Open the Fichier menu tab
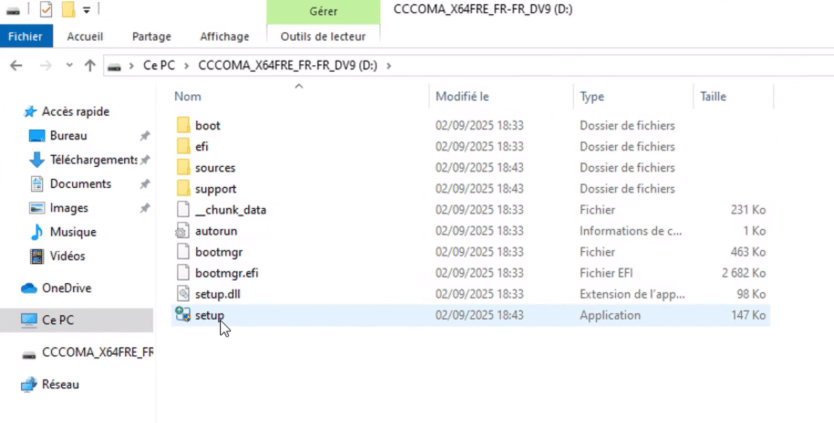Image resolution: width=834 pixels, height=423 pixels. click(25, 36)
